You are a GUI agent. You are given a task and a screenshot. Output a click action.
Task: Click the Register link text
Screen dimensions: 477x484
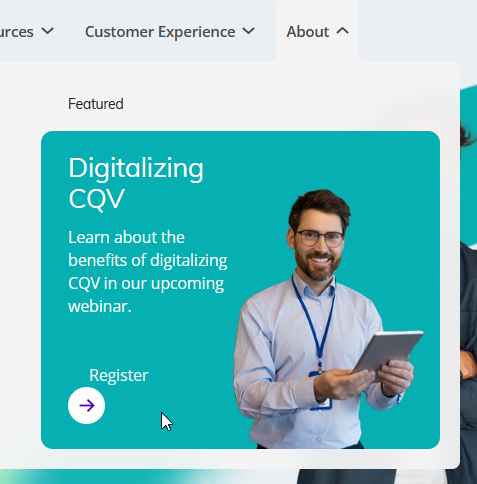point(119,375)
